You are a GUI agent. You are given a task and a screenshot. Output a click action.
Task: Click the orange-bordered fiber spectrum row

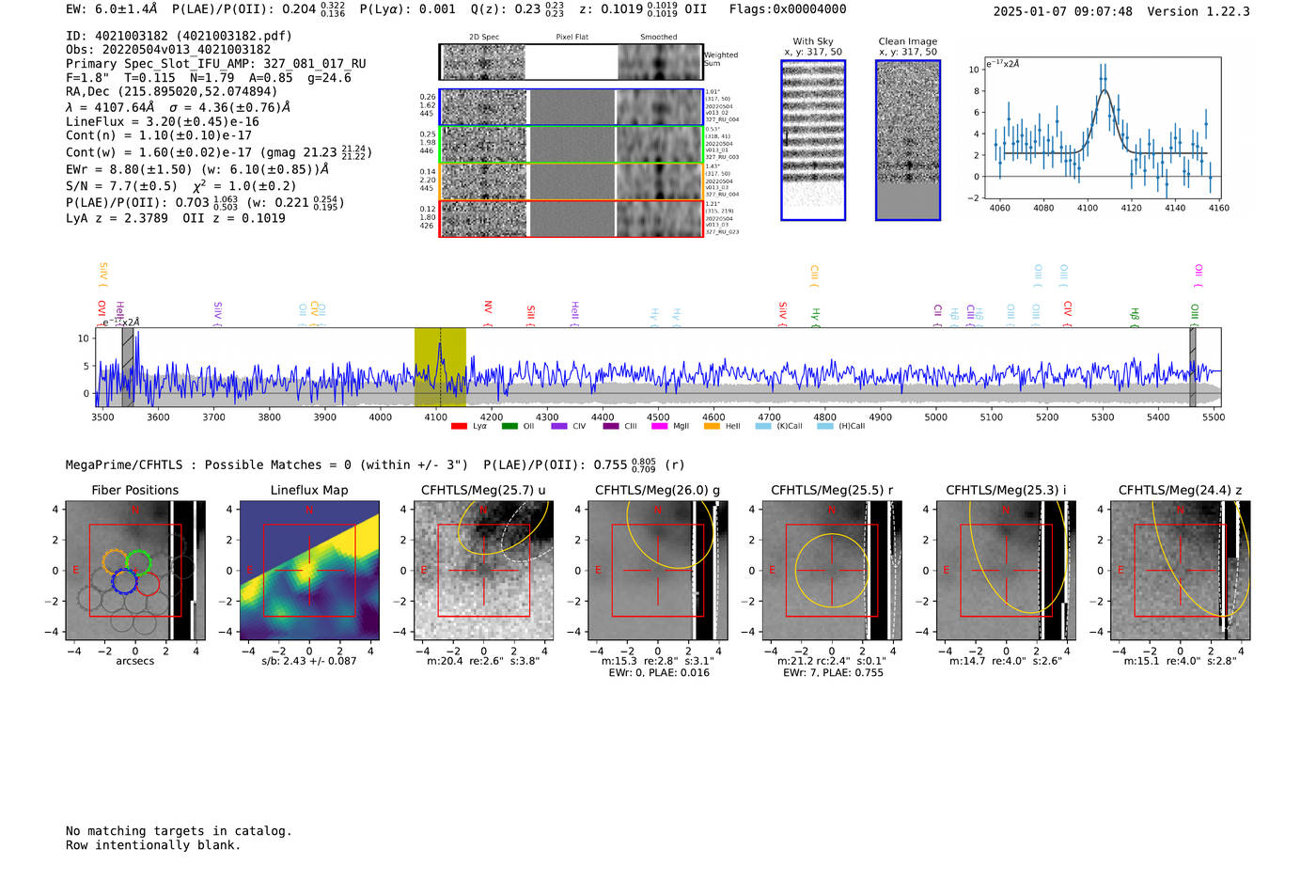click(x=571, y=181)
